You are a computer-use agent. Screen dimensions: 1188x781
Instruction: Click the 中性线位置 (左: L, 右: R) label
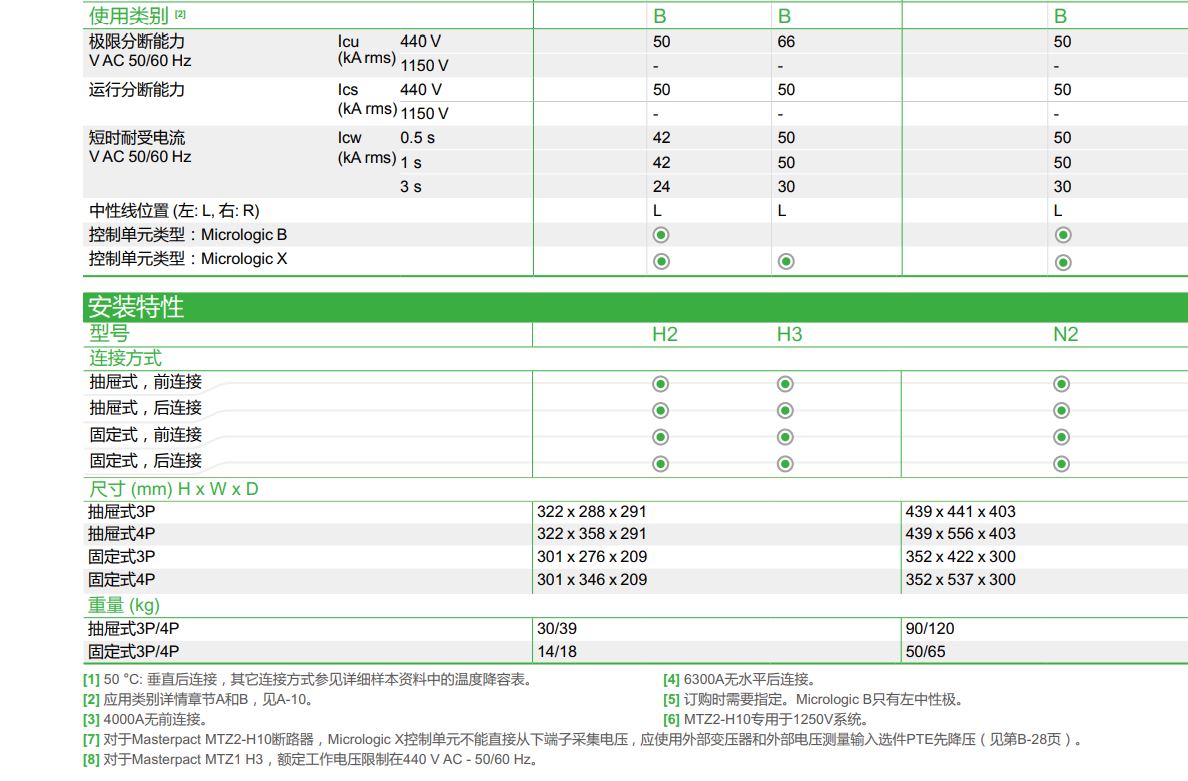pos(174,211)
